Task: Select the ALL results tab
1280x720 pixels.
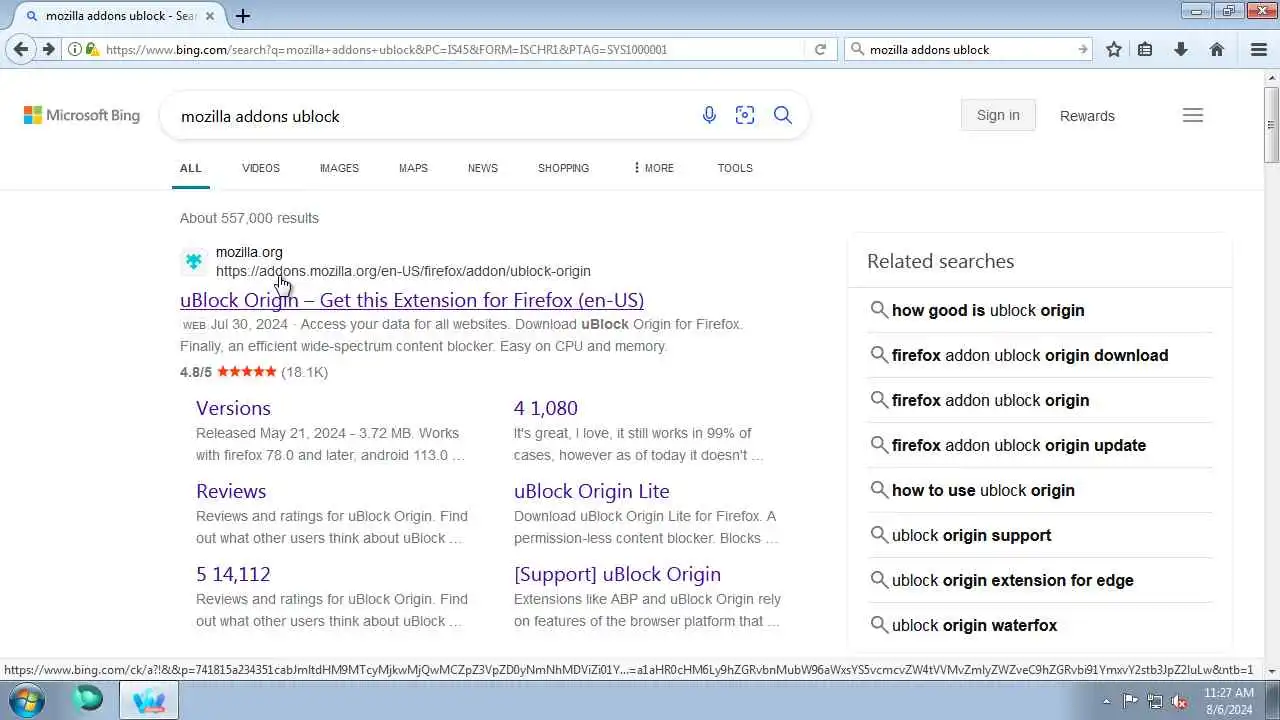Action: [x=191, y=168]
